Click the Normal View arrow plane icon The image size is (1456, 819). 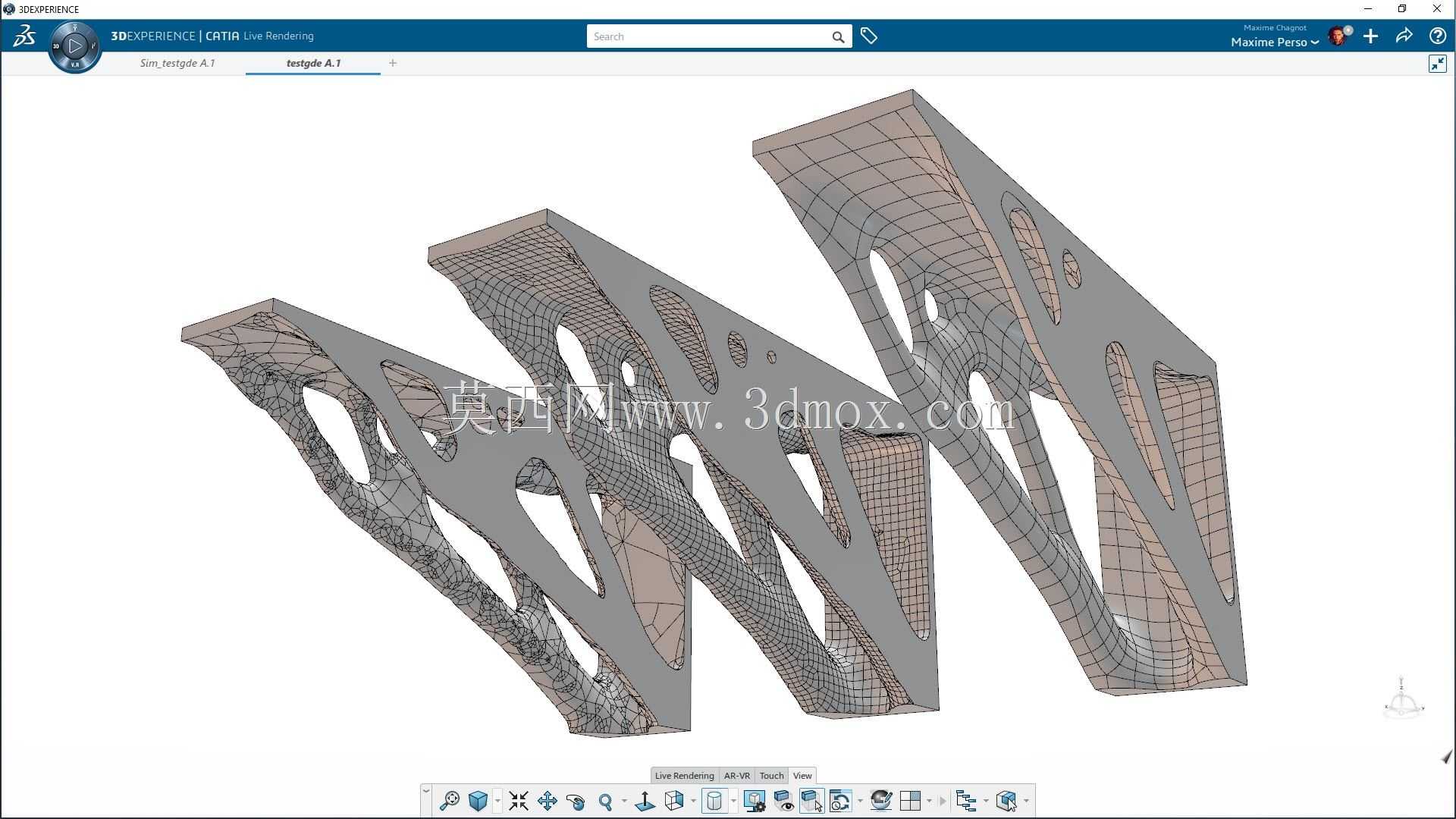tap(645, 801)
